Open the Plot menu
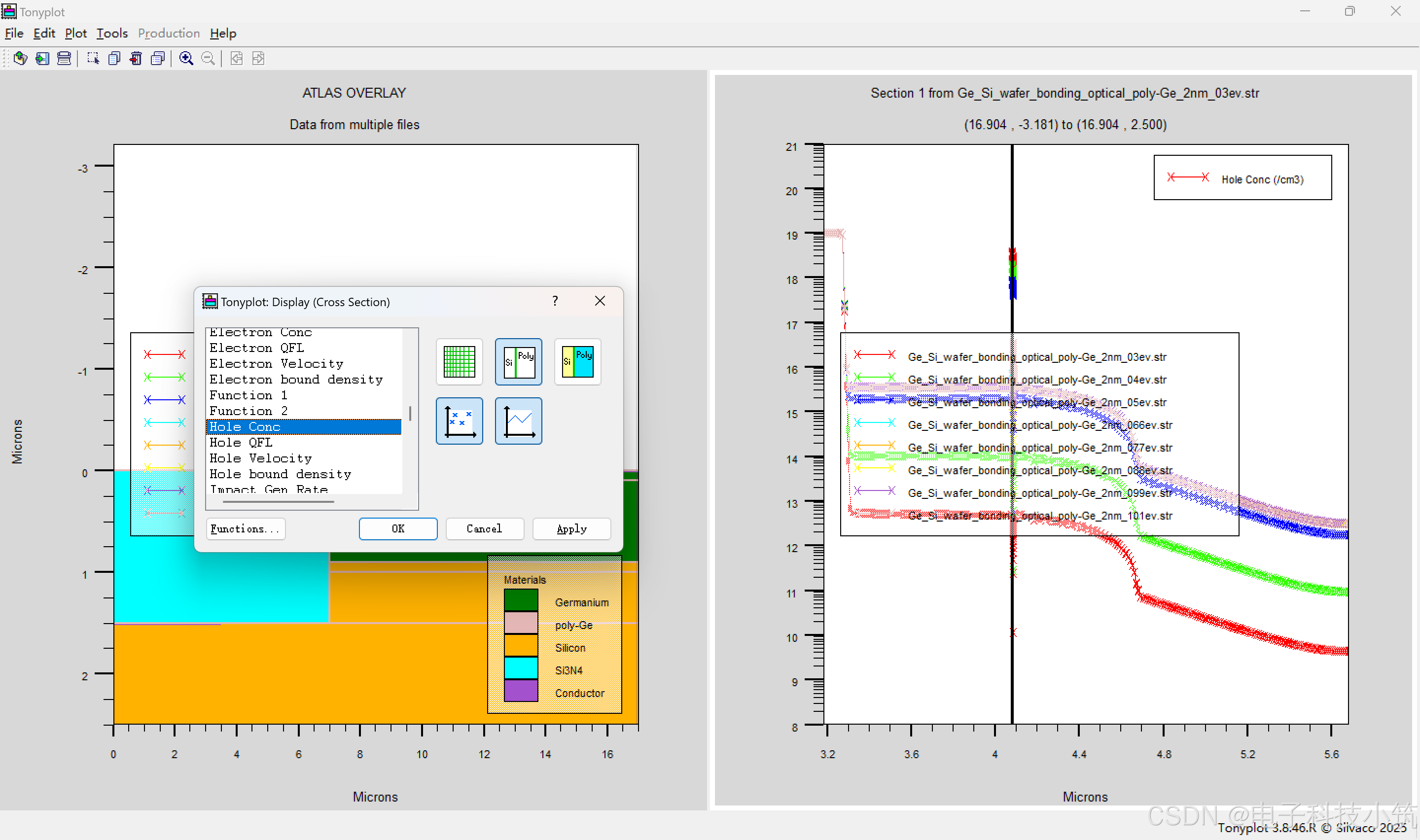1420x840 pixels. click(x=75, y=34)
